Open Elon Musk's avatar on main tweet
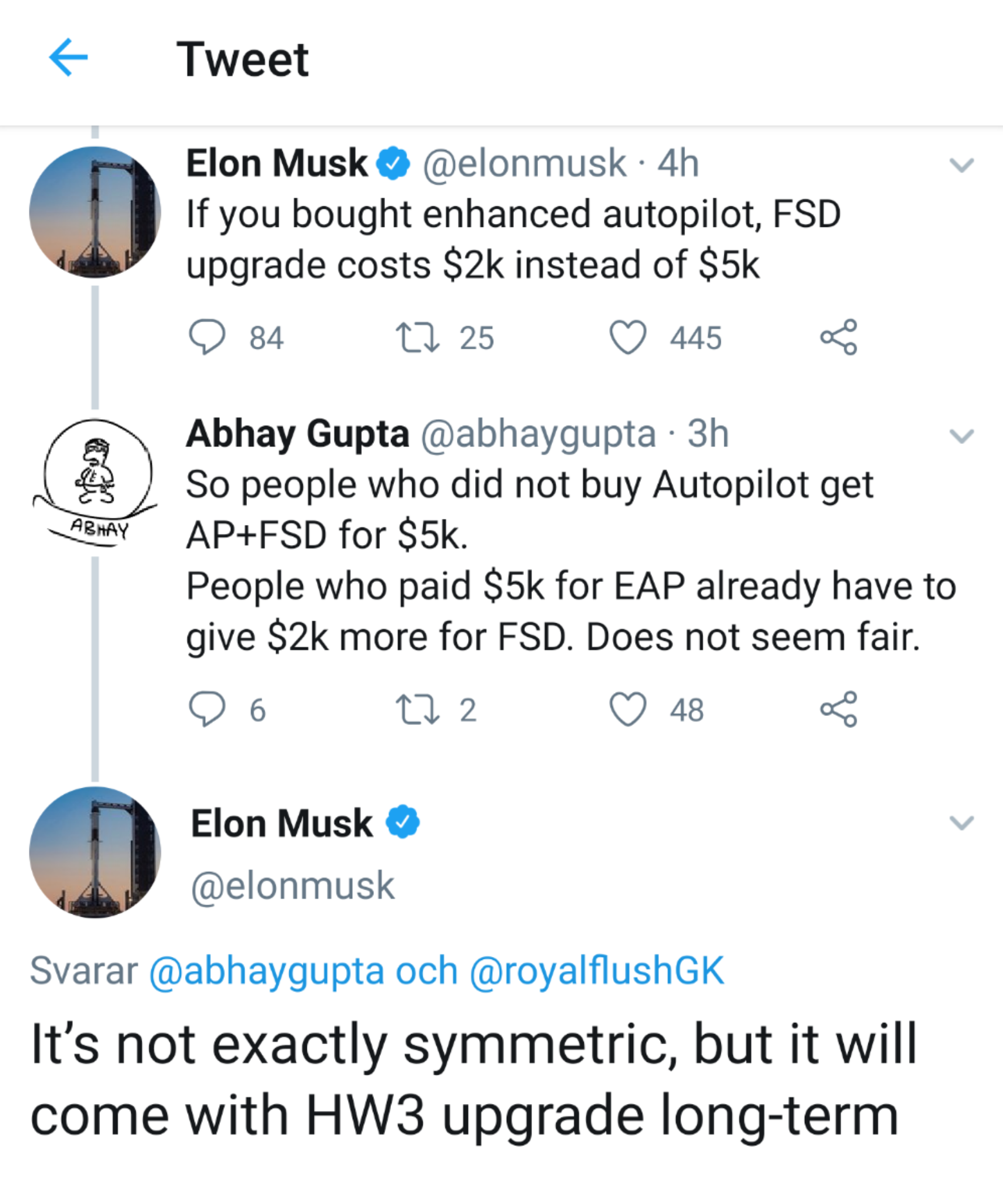 pos(95,852)
